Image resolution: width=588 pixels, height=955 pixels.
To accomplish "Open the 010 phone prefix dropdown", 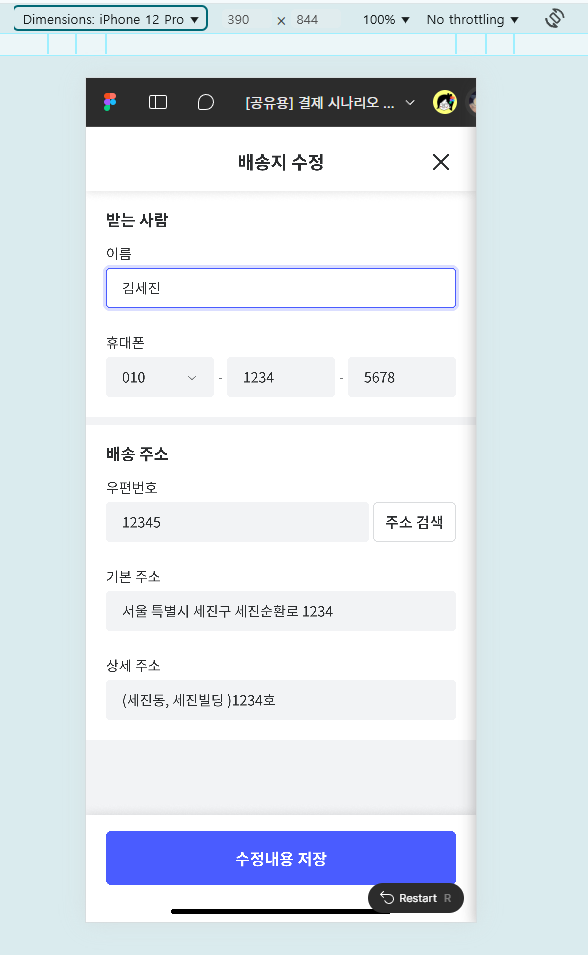I will [x=160, y=377].
